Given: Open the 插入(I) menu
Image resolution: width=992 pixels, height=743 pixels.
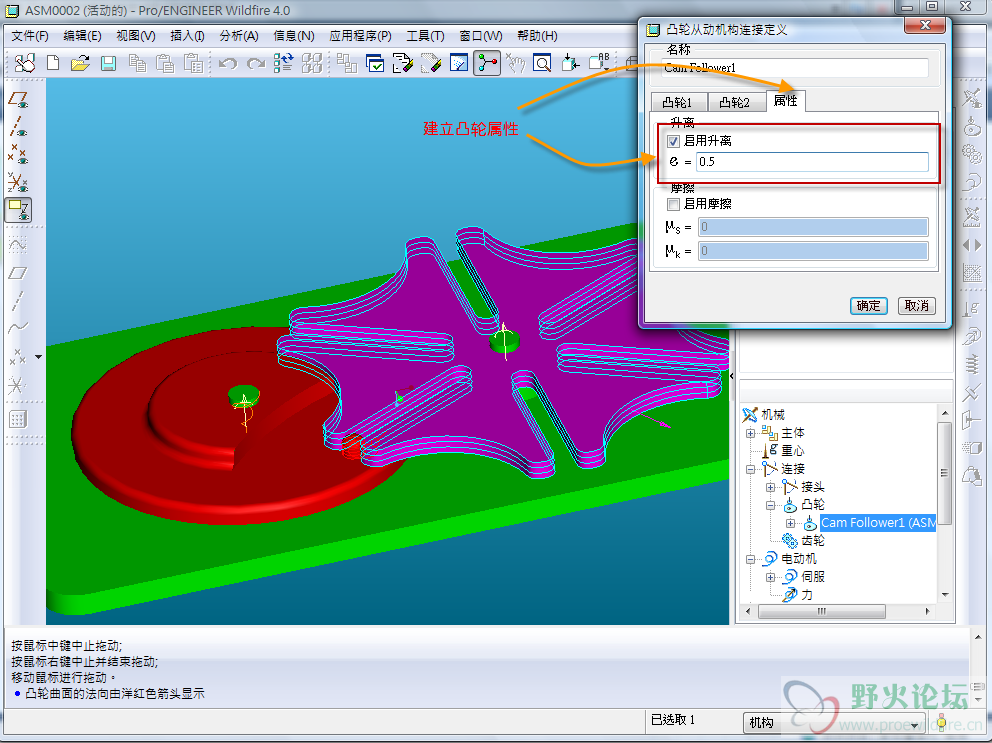Looking at the screenshot, I should click(x=187, y=35).
